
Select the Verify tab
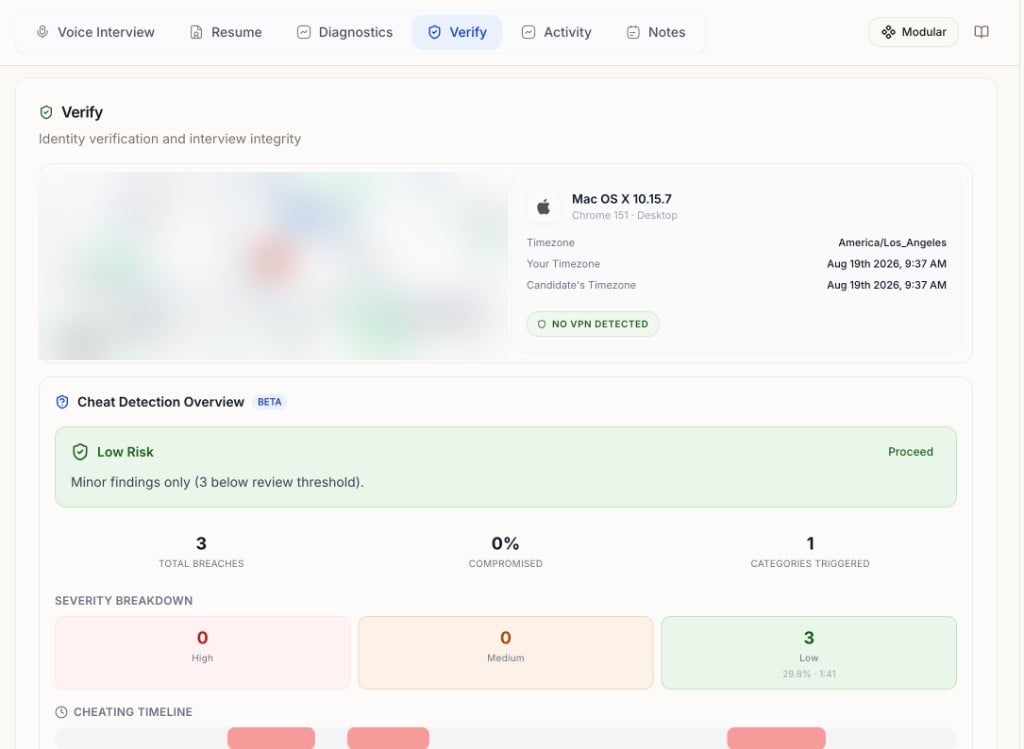click(x=457, y=32)
